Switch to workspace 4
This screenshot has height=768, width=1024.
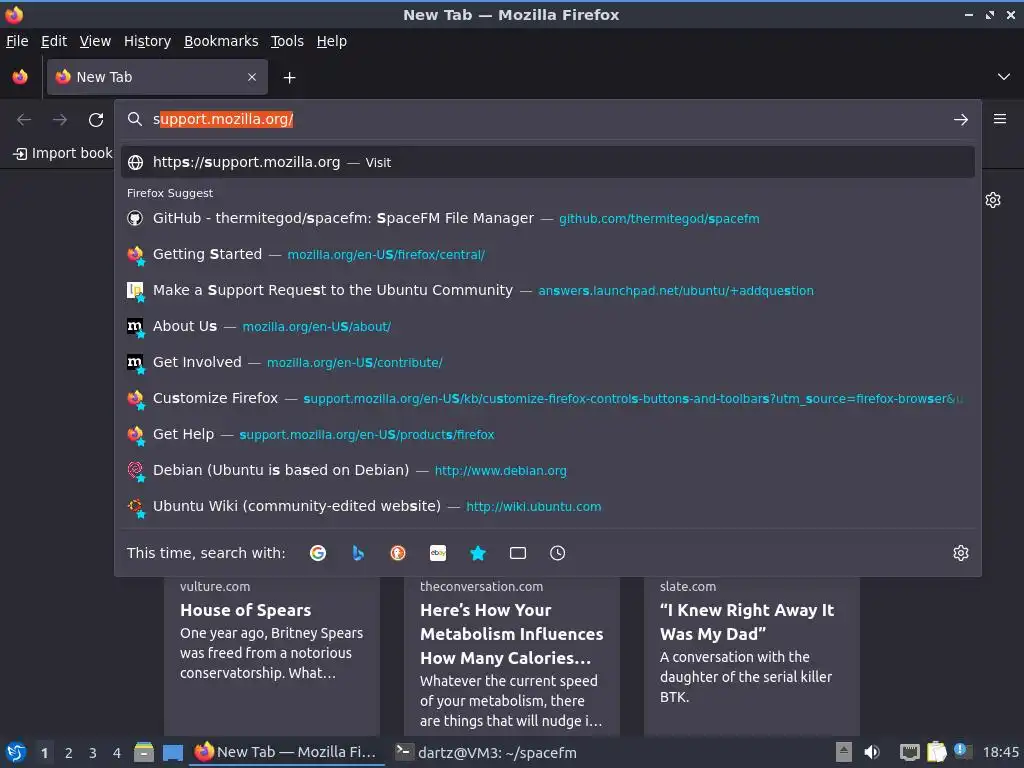pos(117,753)
